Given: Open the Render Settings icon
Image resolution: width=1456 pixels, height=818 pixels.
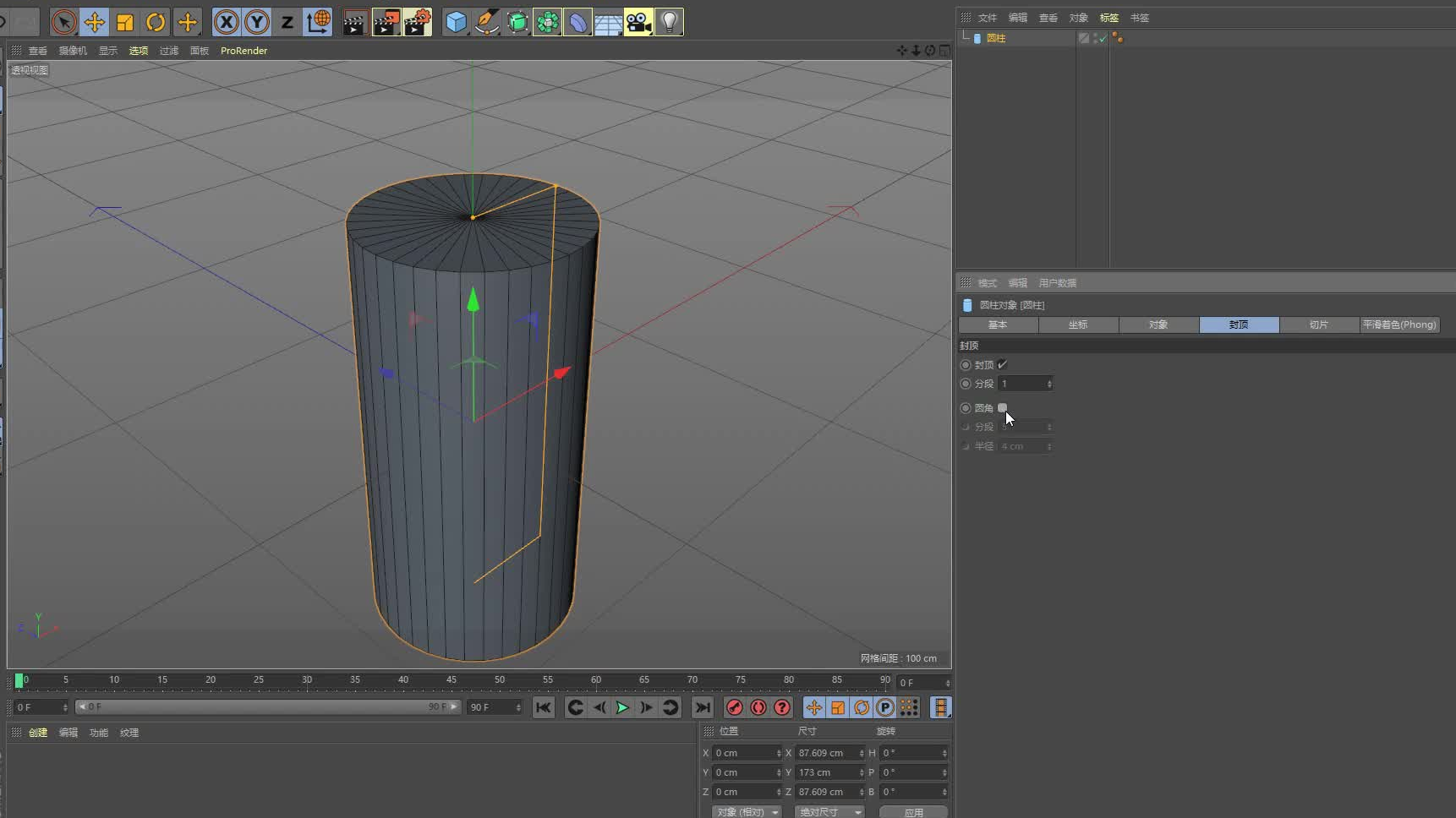Looking at the screenshot, I should tap(417, 22).
